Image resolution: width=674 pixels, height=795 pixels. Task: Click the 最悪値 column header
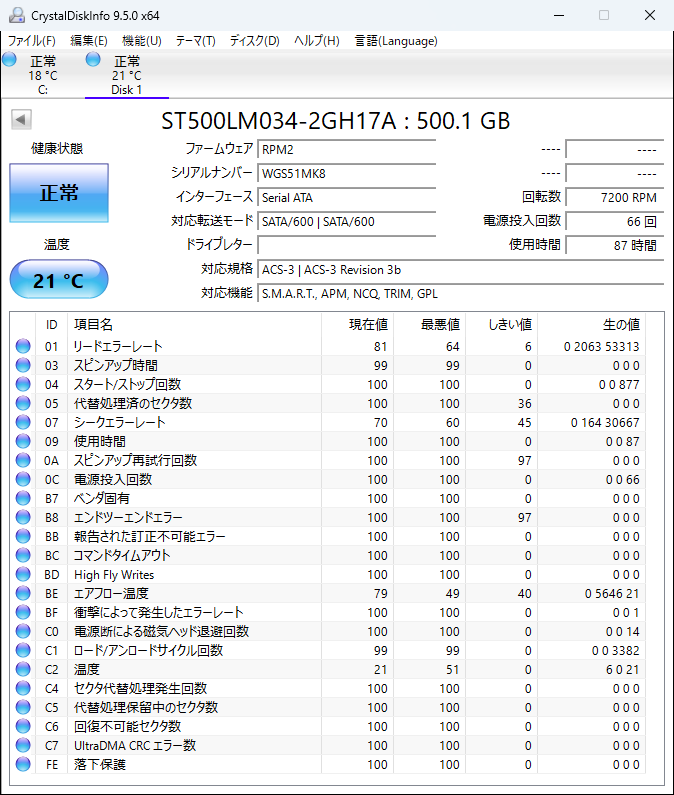[x=430, y=324]
